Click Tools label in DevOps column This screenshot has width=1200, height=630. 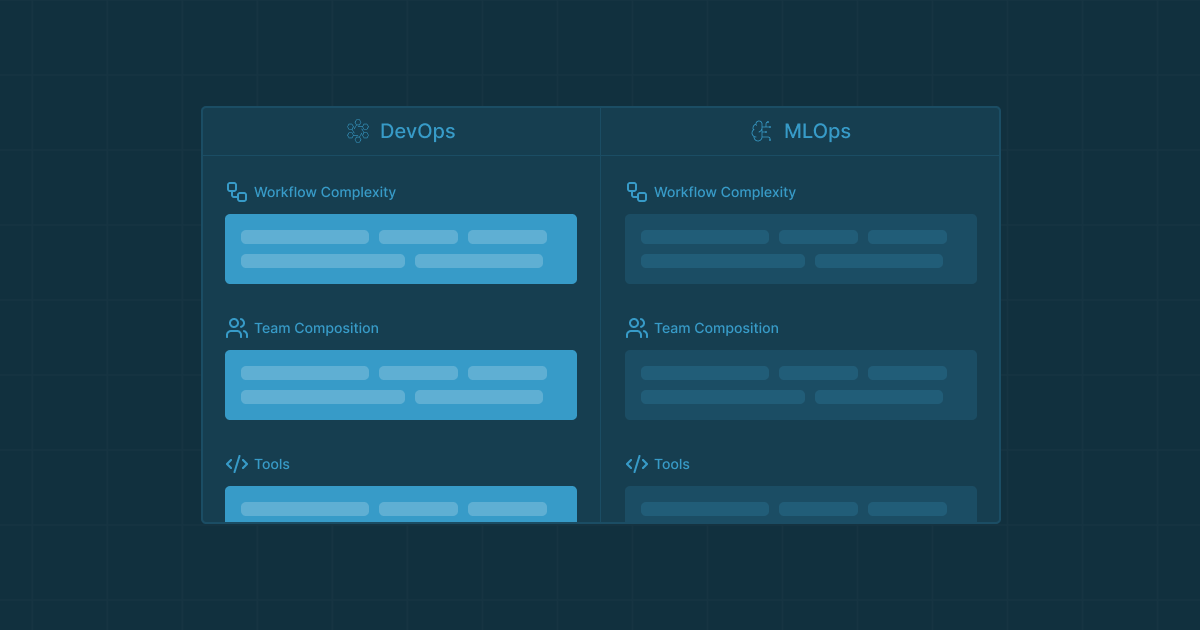tap(272, 464)
